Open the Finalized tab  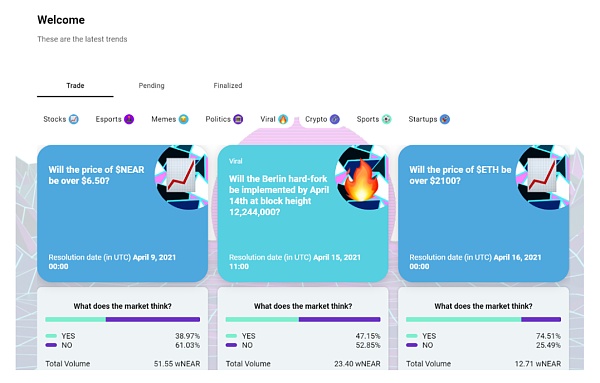pos(228,86)
